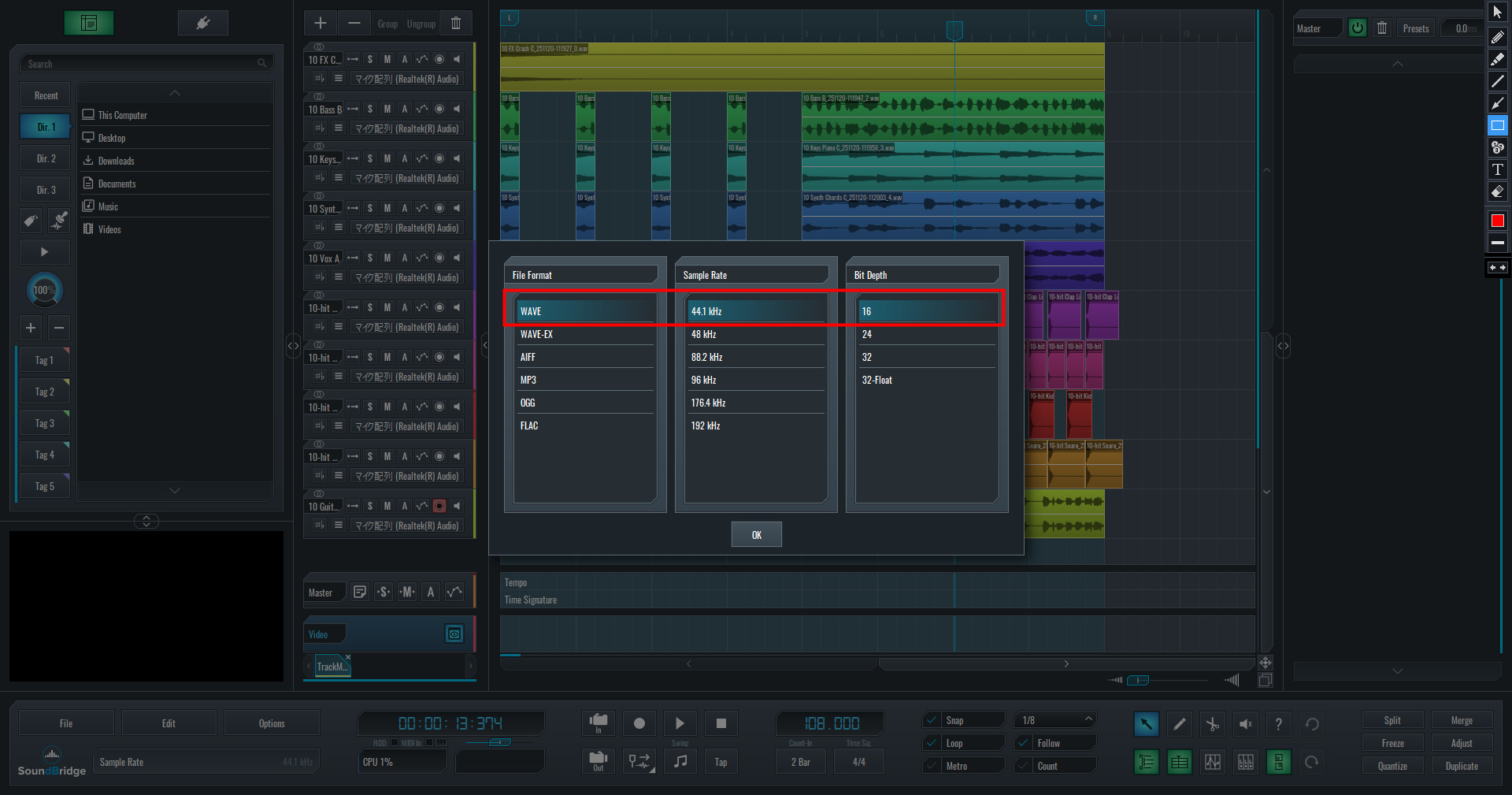This screenshot has width=1512, height=795.
Task: Click the transport Record button
Action: [x=639, y=723]
